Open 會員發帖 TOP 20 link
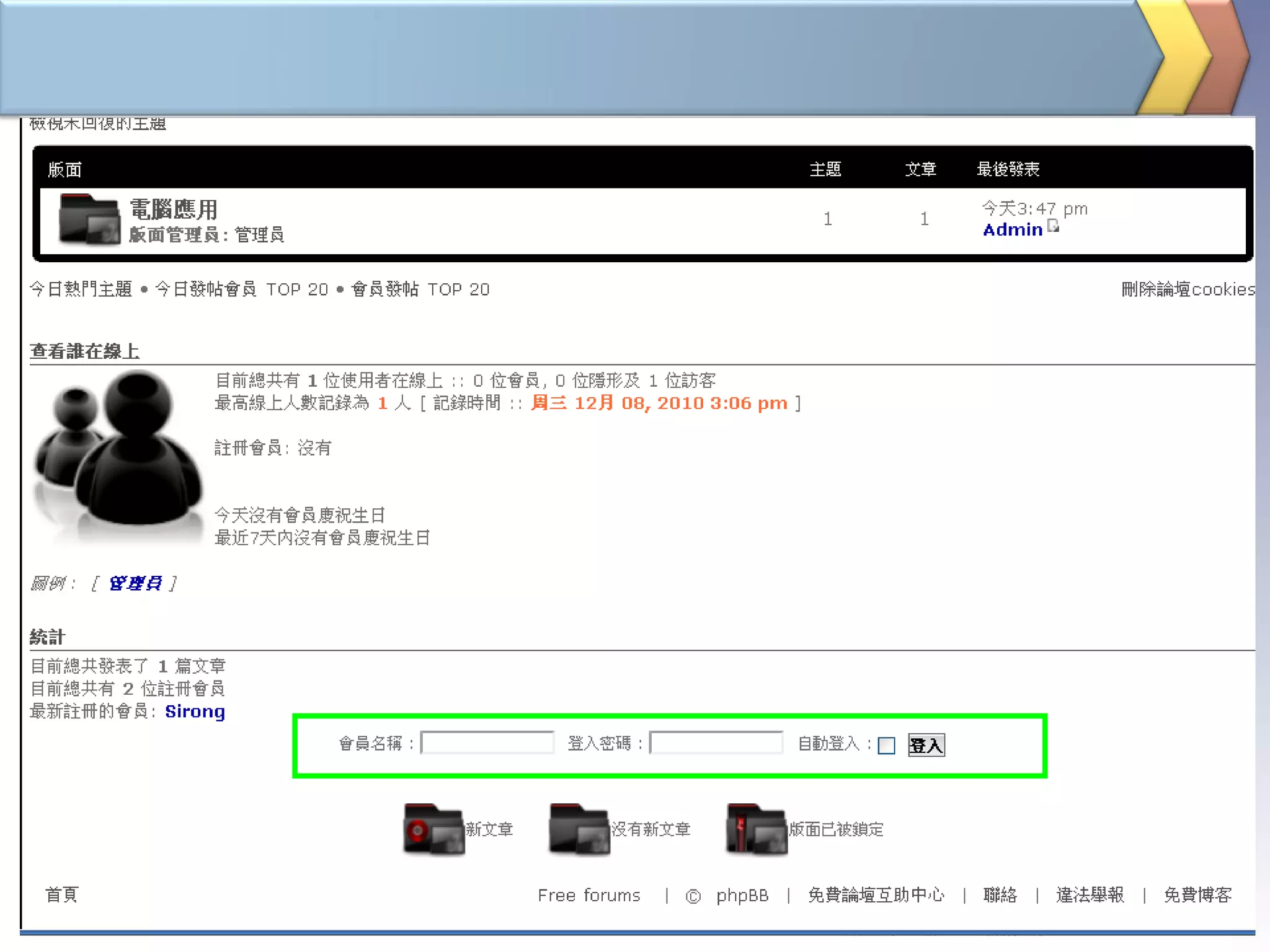The image size is (1270, 952). pos(420,289)
